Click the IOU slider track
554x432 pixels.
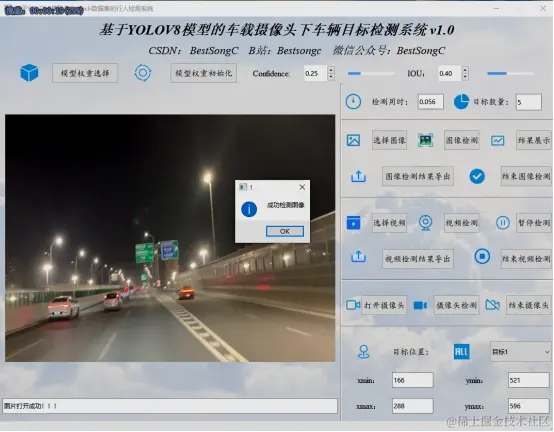pyautogui.click(x=510, y=73)
